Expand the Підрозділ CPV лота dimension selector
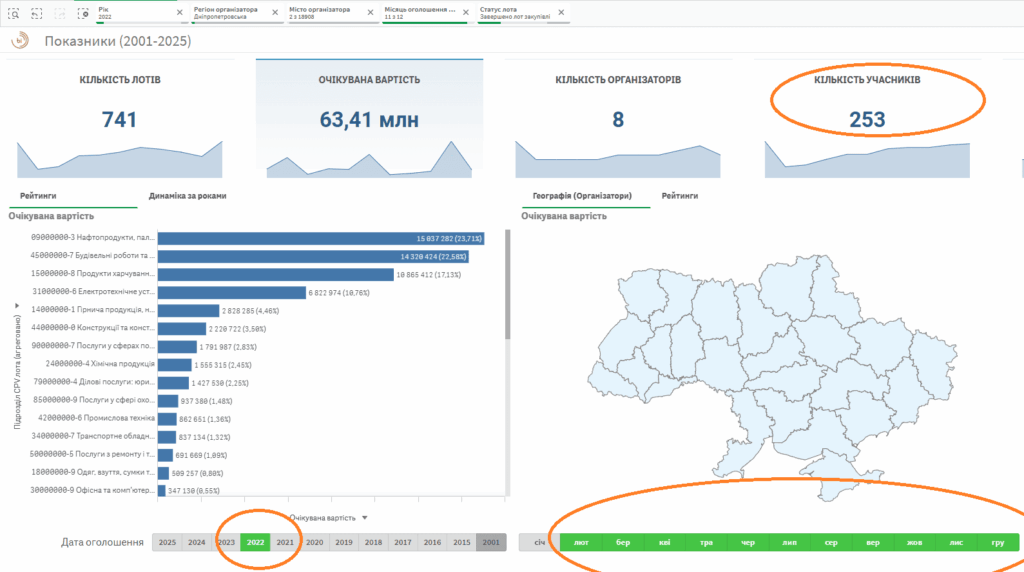Screen dimensions: 1024x572 [17, 320]
